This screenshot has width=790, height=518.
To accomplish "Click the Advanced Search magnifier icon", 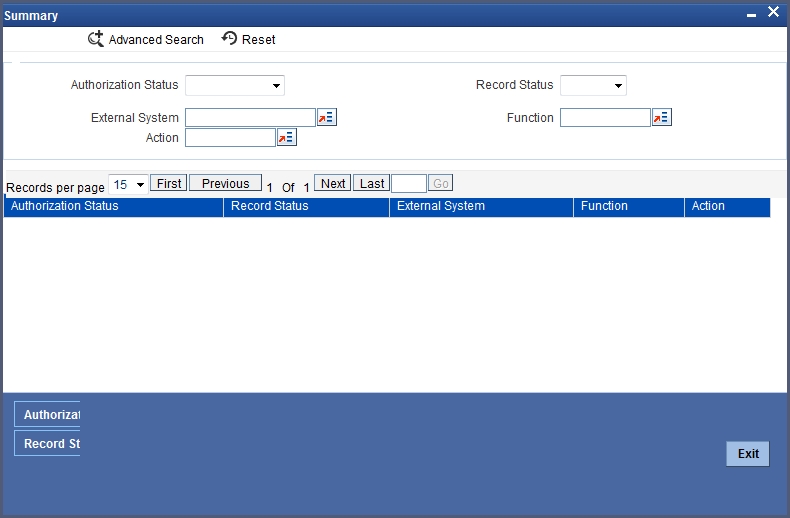I will pyautogui.click(x=96, y=39).
